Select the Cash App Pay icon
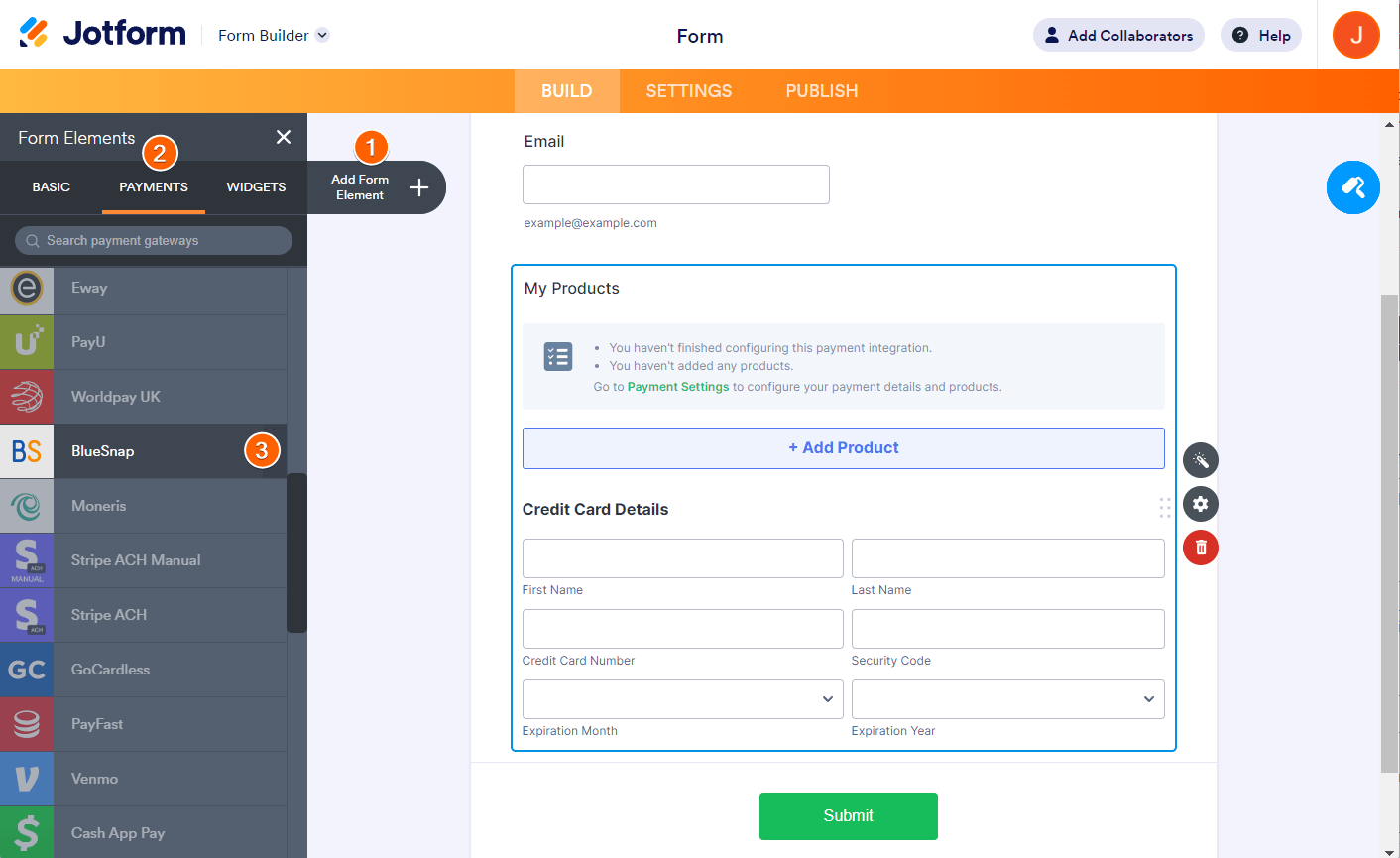1400x858 pixels. click(x=27, y=833)
